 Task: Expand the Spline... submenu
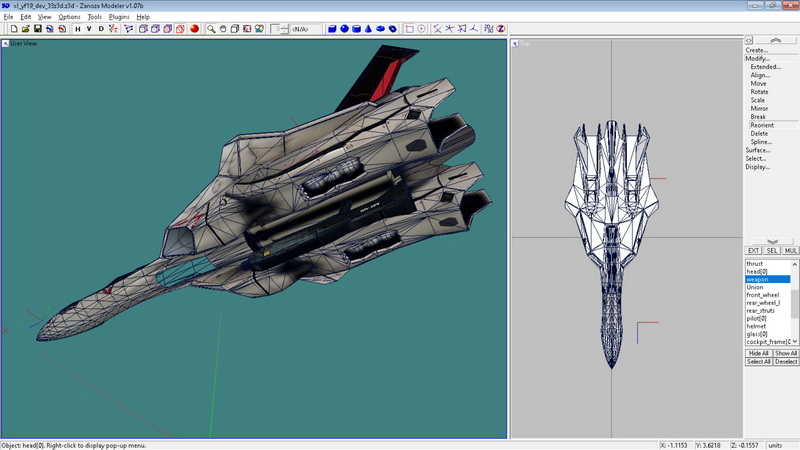[x=761, y=142]
